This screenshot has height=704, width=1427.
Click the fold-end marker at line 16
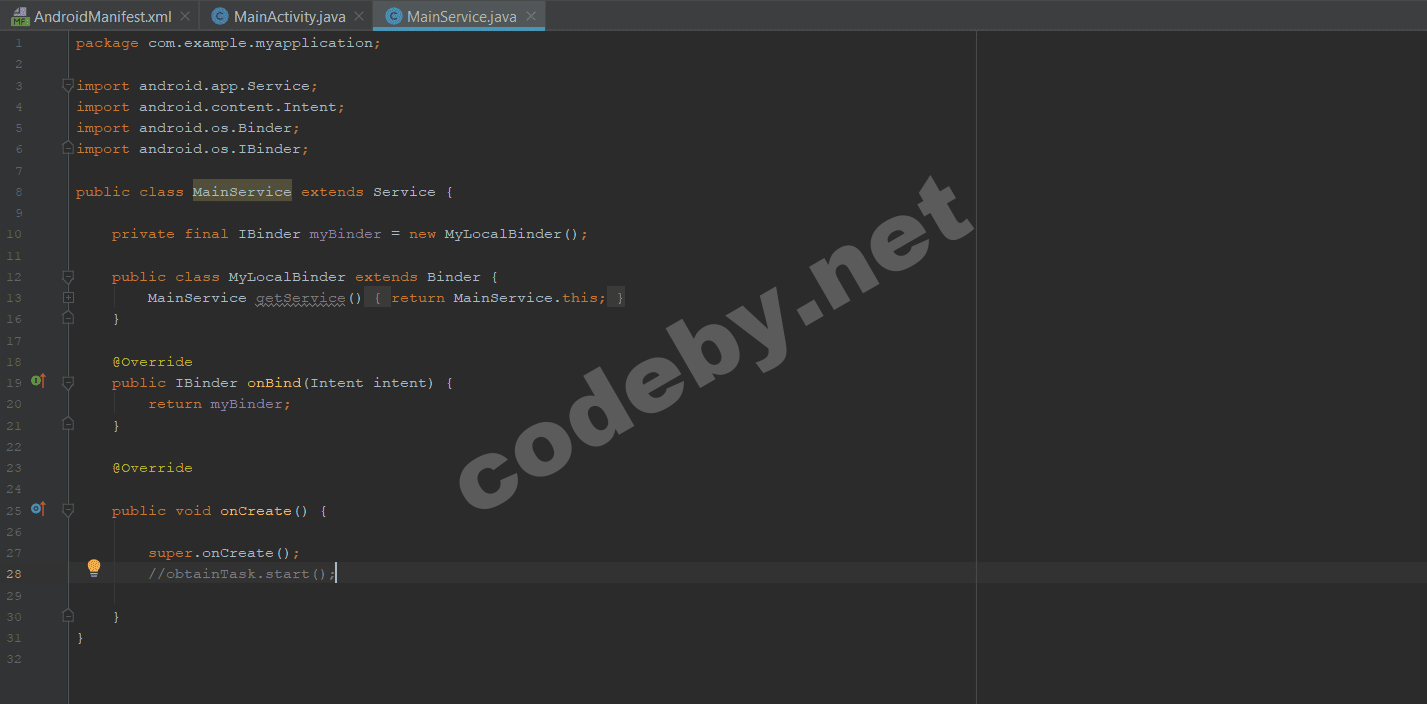pyautogui.click(x=68, y=318)
